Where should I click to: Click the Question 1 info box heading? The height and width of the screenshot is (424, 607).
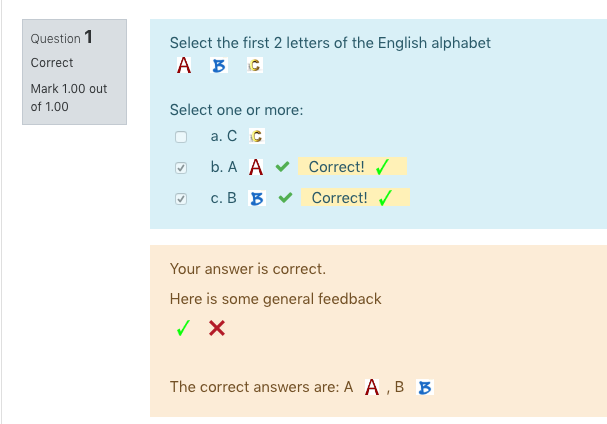[x=62, y=38]
